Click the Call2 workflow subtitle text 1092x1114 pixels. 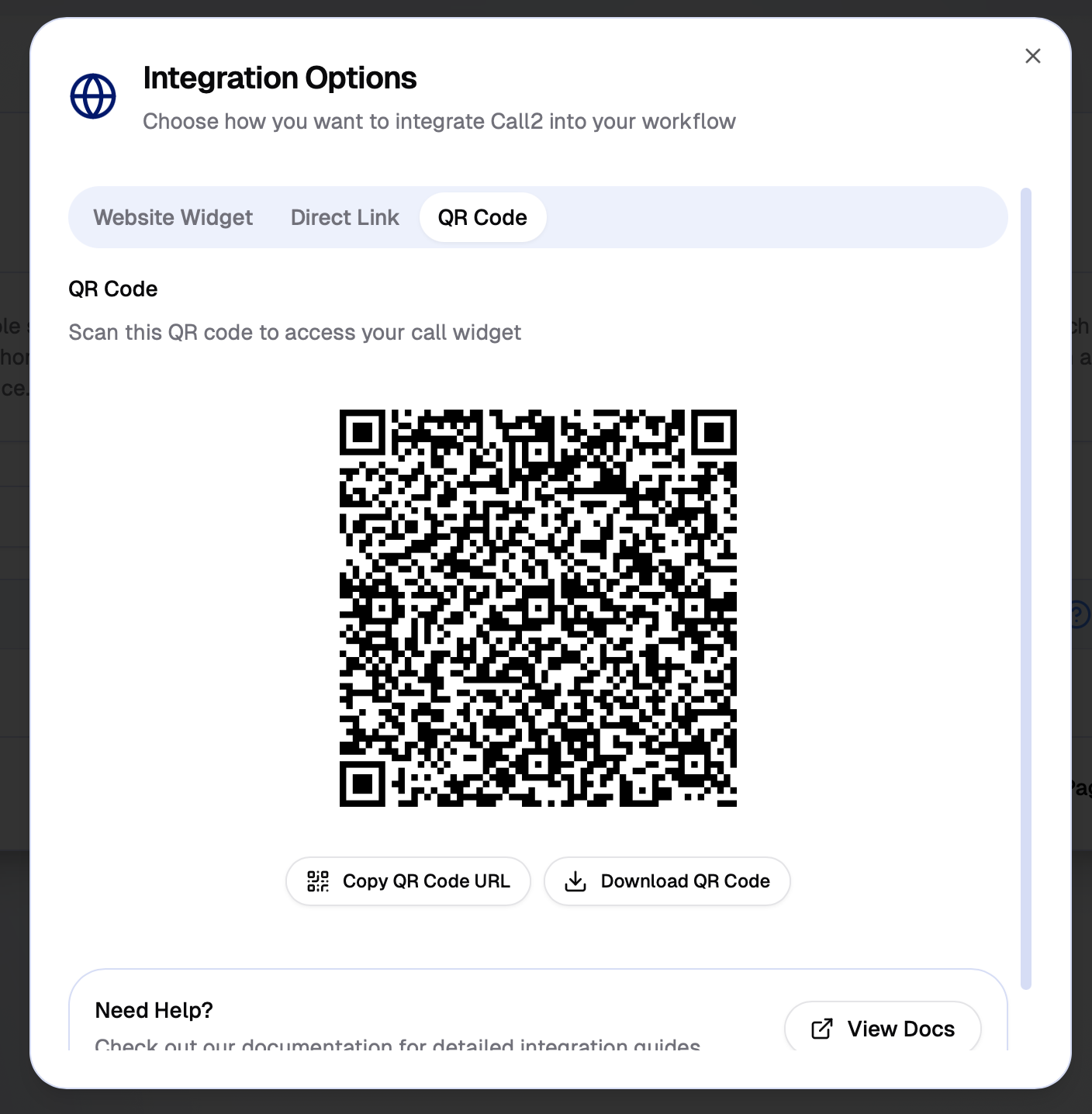(x=439, y=122)
